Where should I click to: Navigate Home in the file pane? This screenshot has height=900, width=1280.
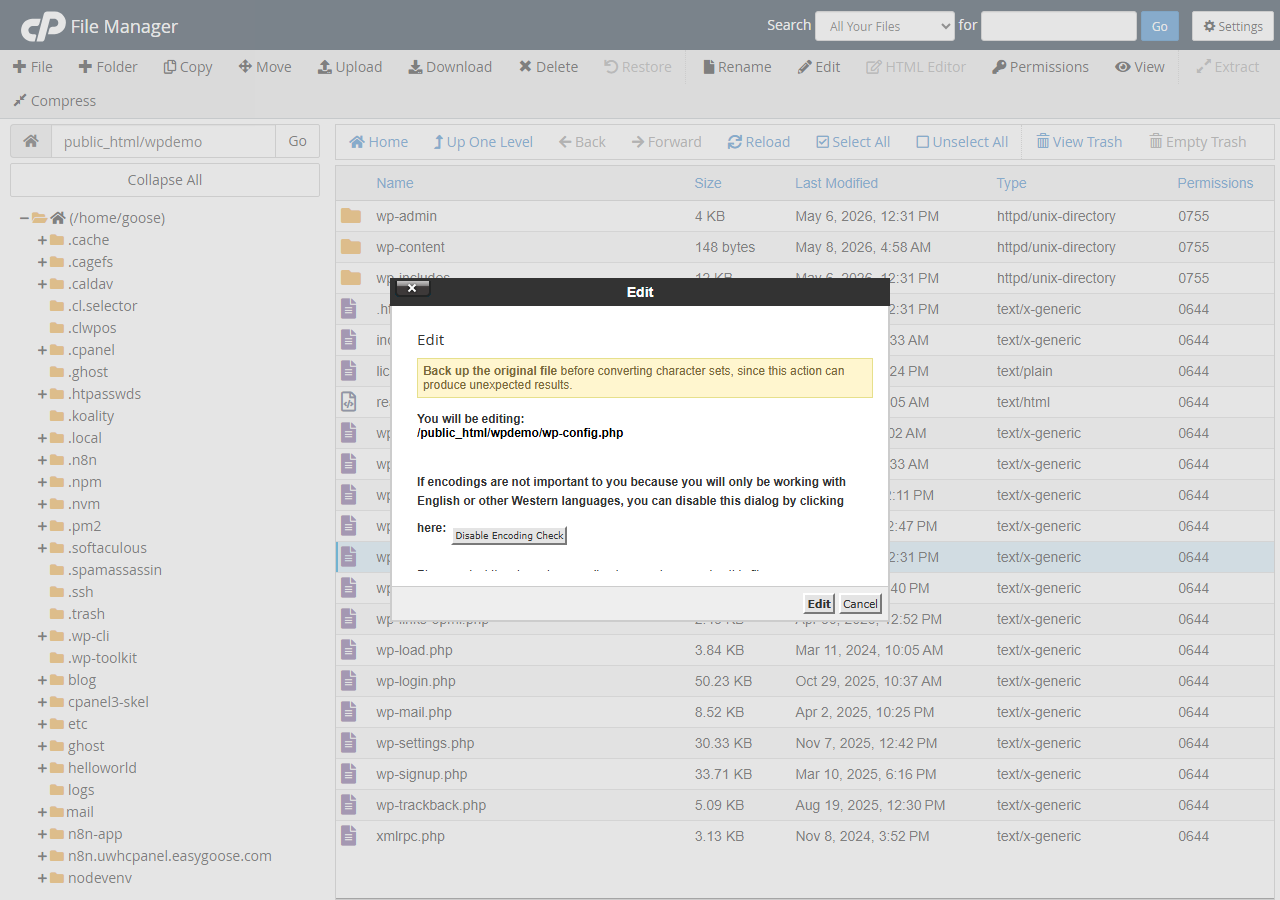(x=378, y=142)
